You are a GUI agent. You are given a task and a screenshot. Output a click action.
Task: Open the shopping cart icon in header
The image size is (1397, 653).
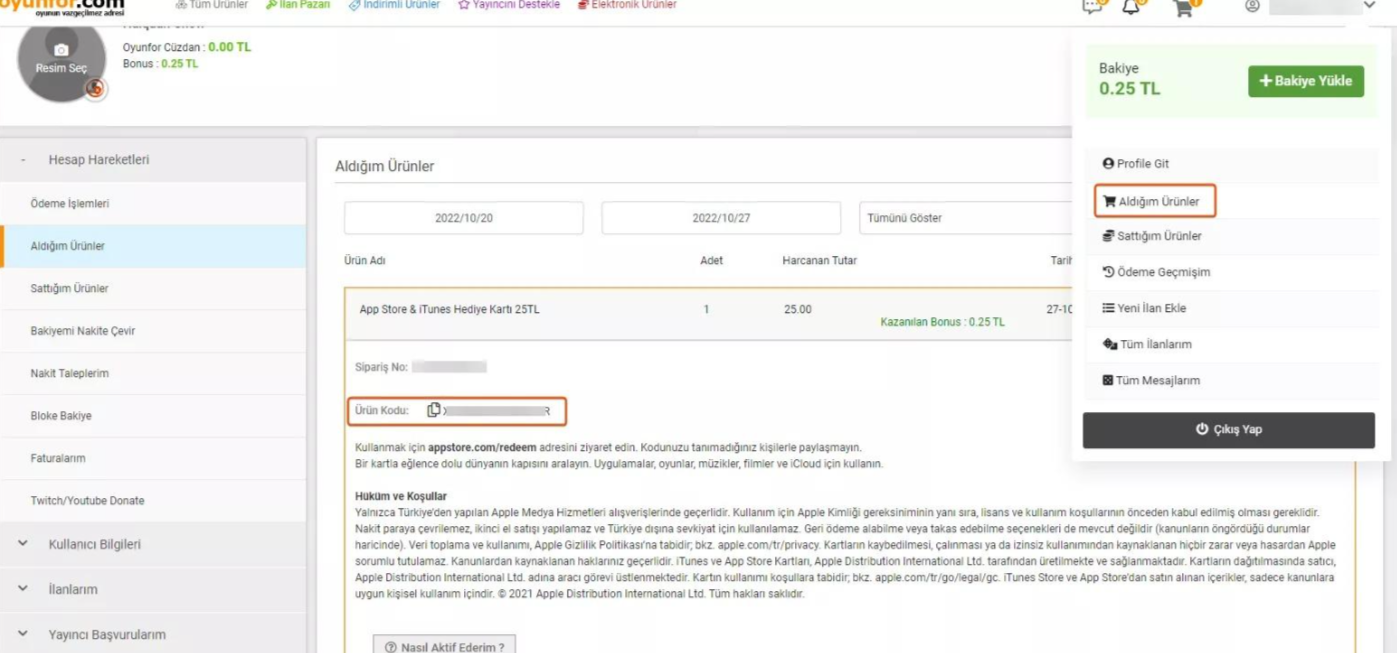(x=1183, y=8)
